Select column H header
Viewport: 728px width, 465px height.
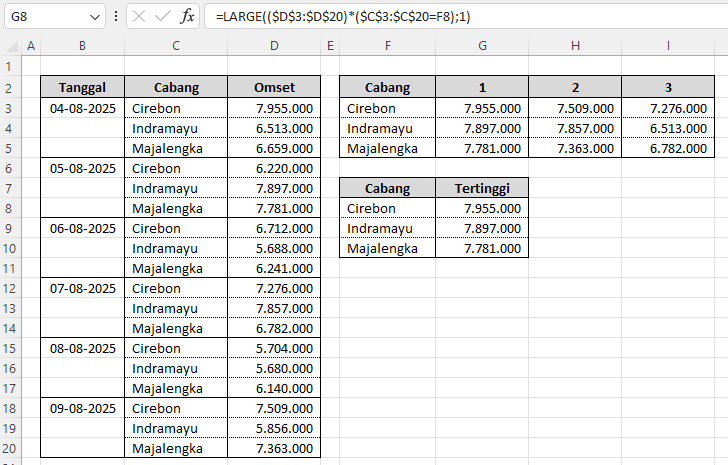pyautogui.click(x=575, y=45)
